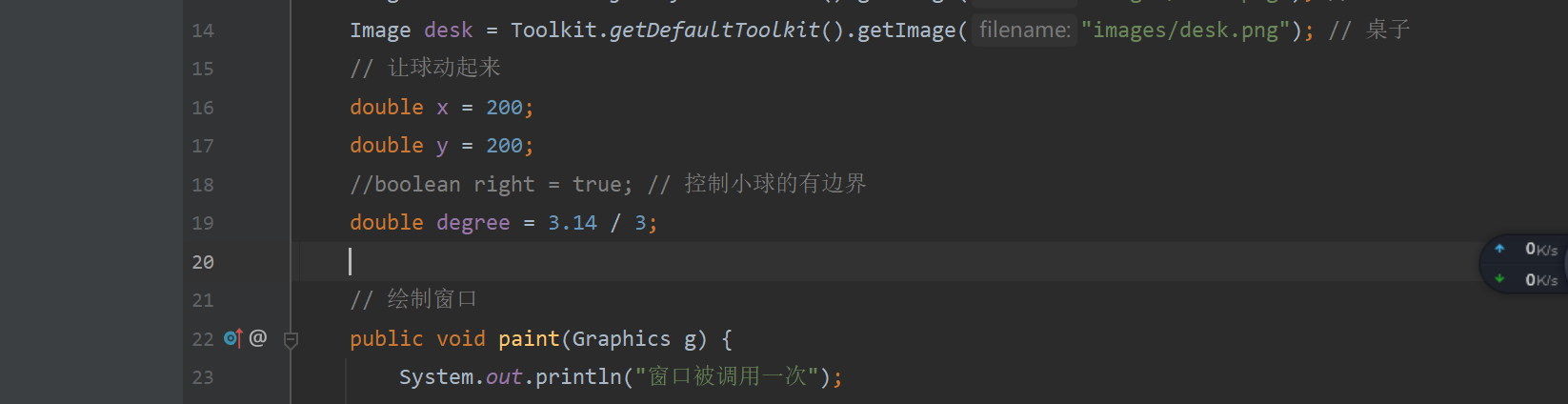Click the degree variable name
The width and height of the screenshot is (1568, 404).
tap(472, 223)
